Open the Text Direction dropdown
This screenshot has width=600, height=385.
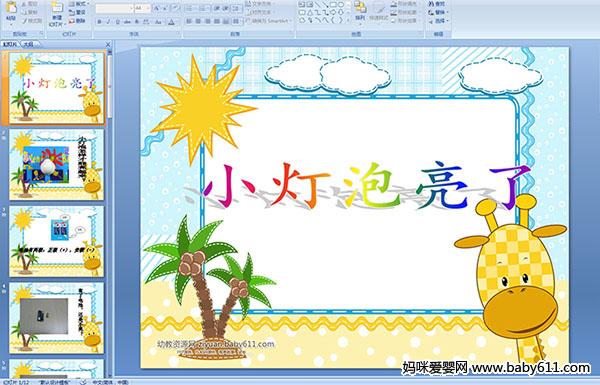[x=261, y=4]
